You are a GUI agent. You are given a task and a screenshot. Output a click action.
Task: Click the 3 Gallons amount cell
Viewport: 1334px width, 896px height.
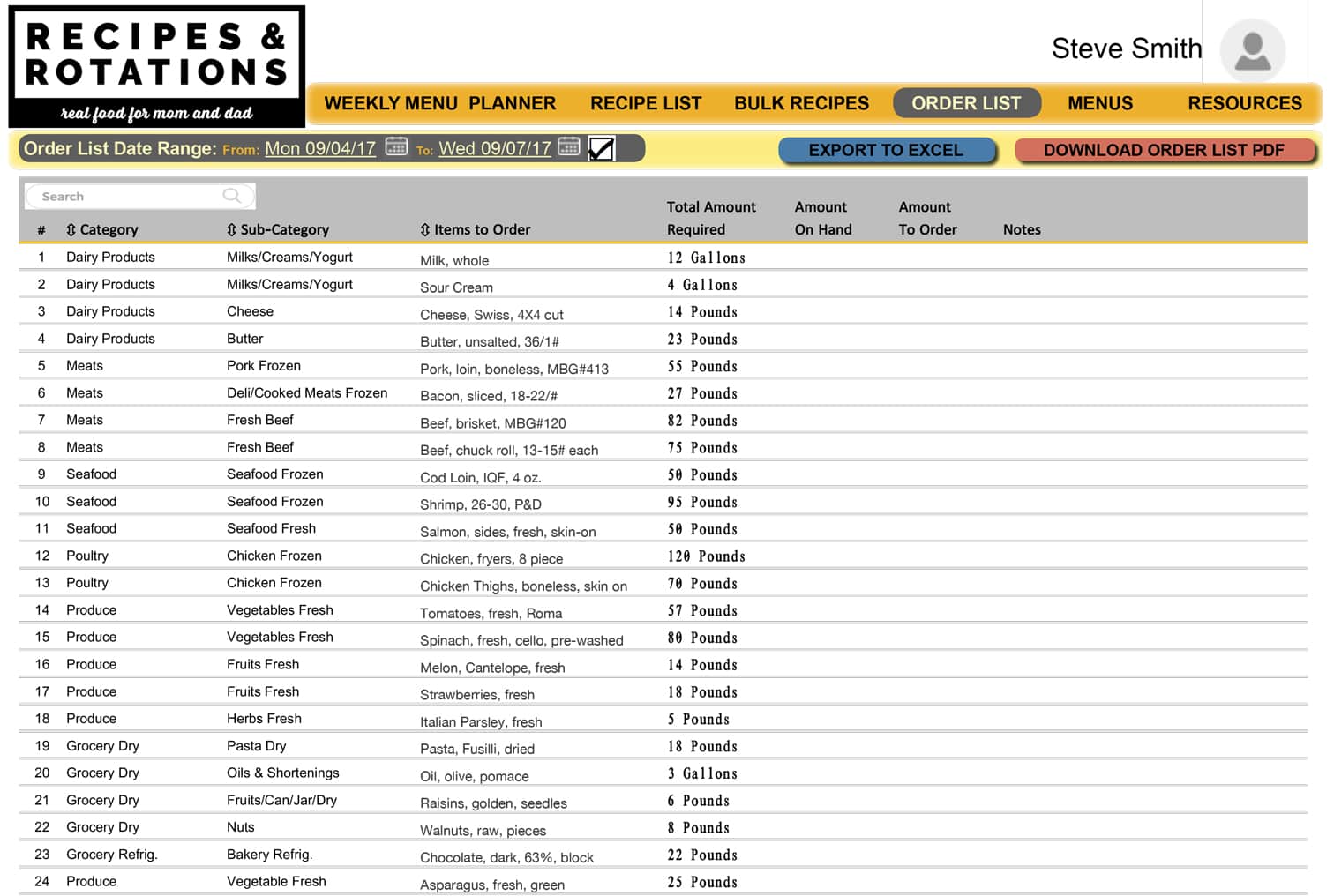[x=702, y=773]
